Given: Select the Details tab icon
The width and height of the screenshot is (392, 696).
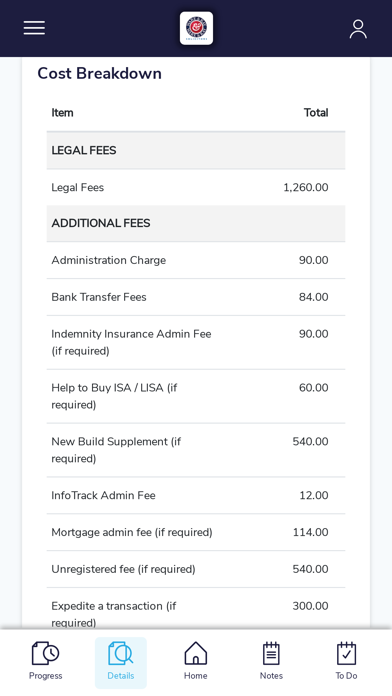Looking at the screenshot, I should tap(121, 653).
